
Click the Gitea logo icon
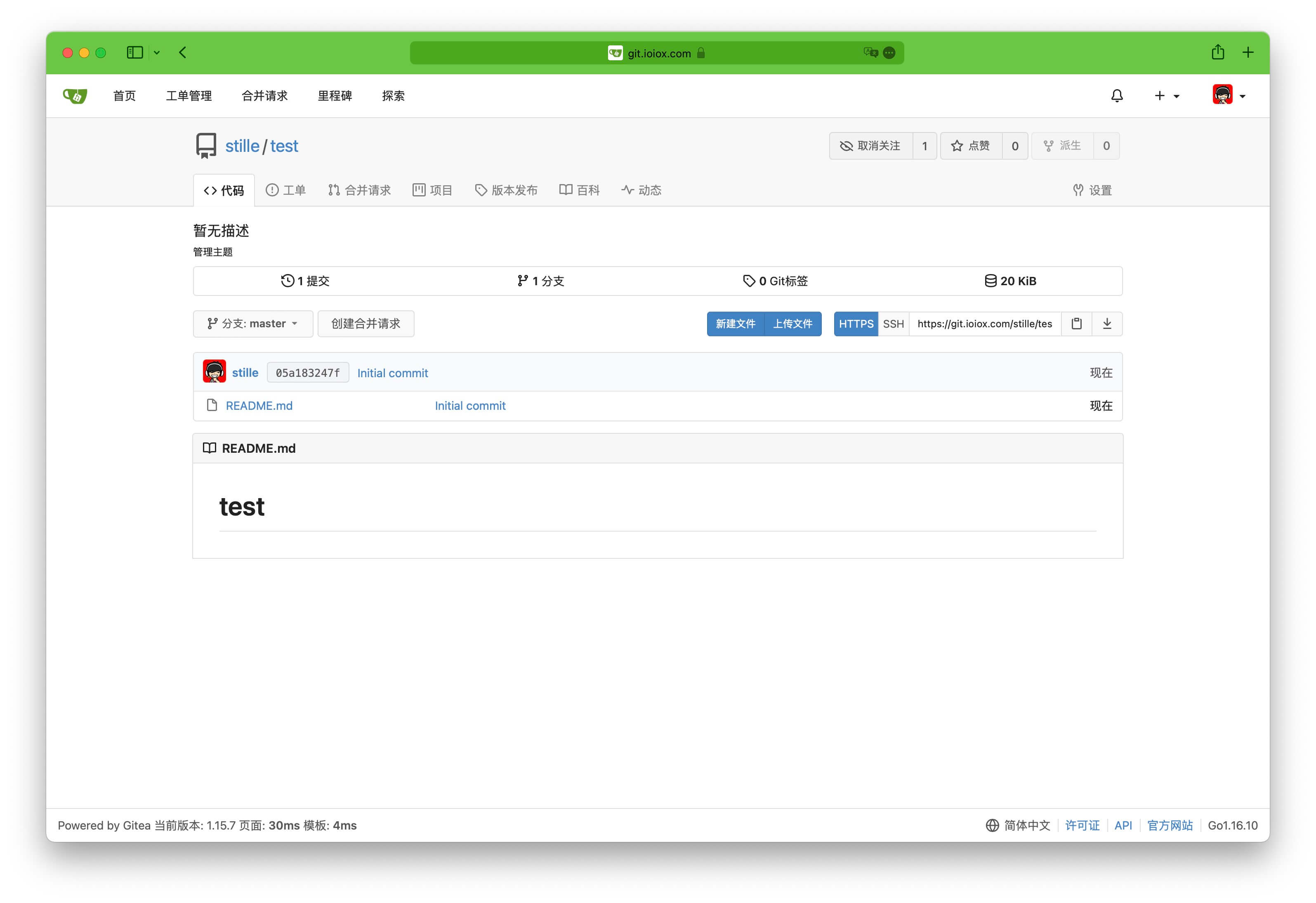[x=75, y=96]
